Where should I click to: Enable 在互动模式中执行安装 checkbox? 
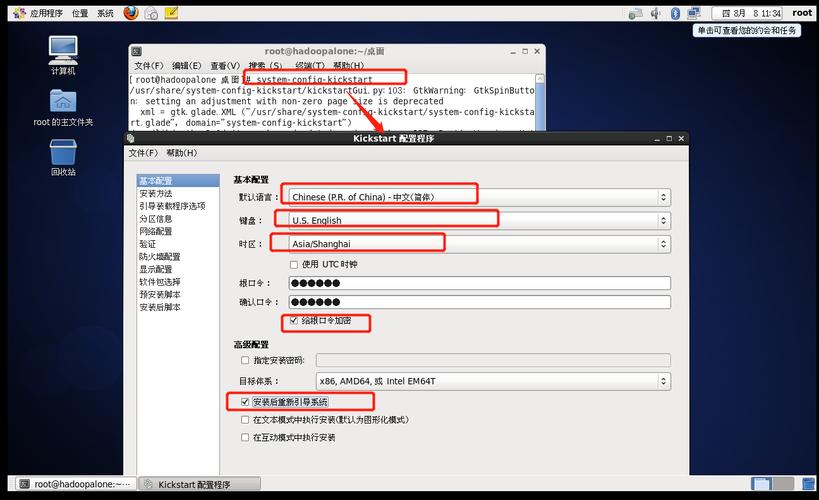pyautogui.click(x=245, y=437)
